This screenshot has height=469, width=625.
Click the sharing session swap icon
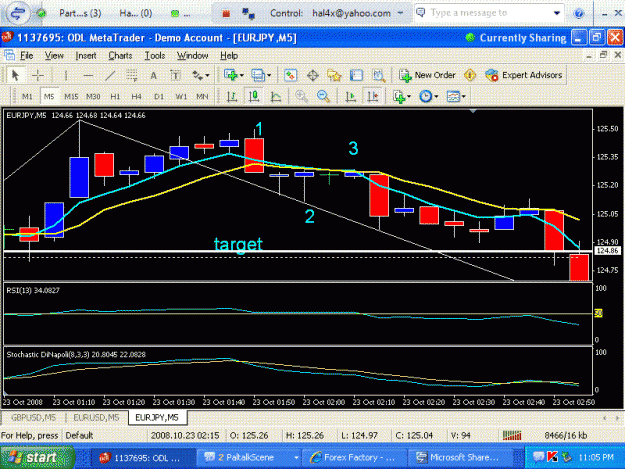click(17, 13)
